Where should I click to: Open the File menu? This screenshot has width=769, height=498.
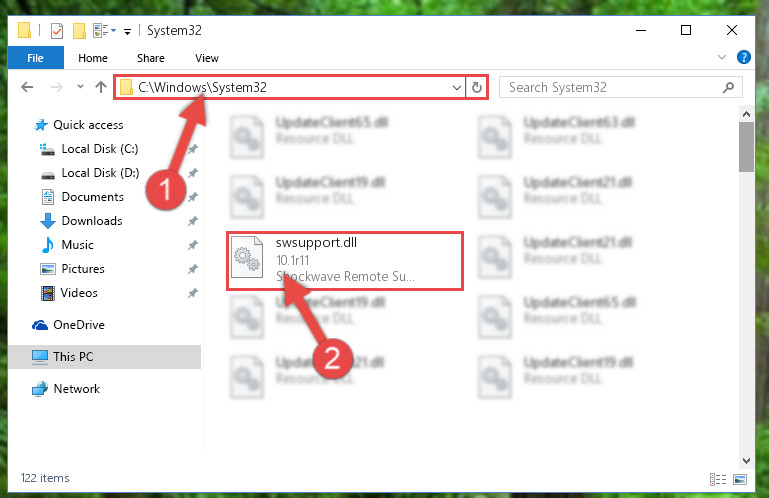coord(35,58)
